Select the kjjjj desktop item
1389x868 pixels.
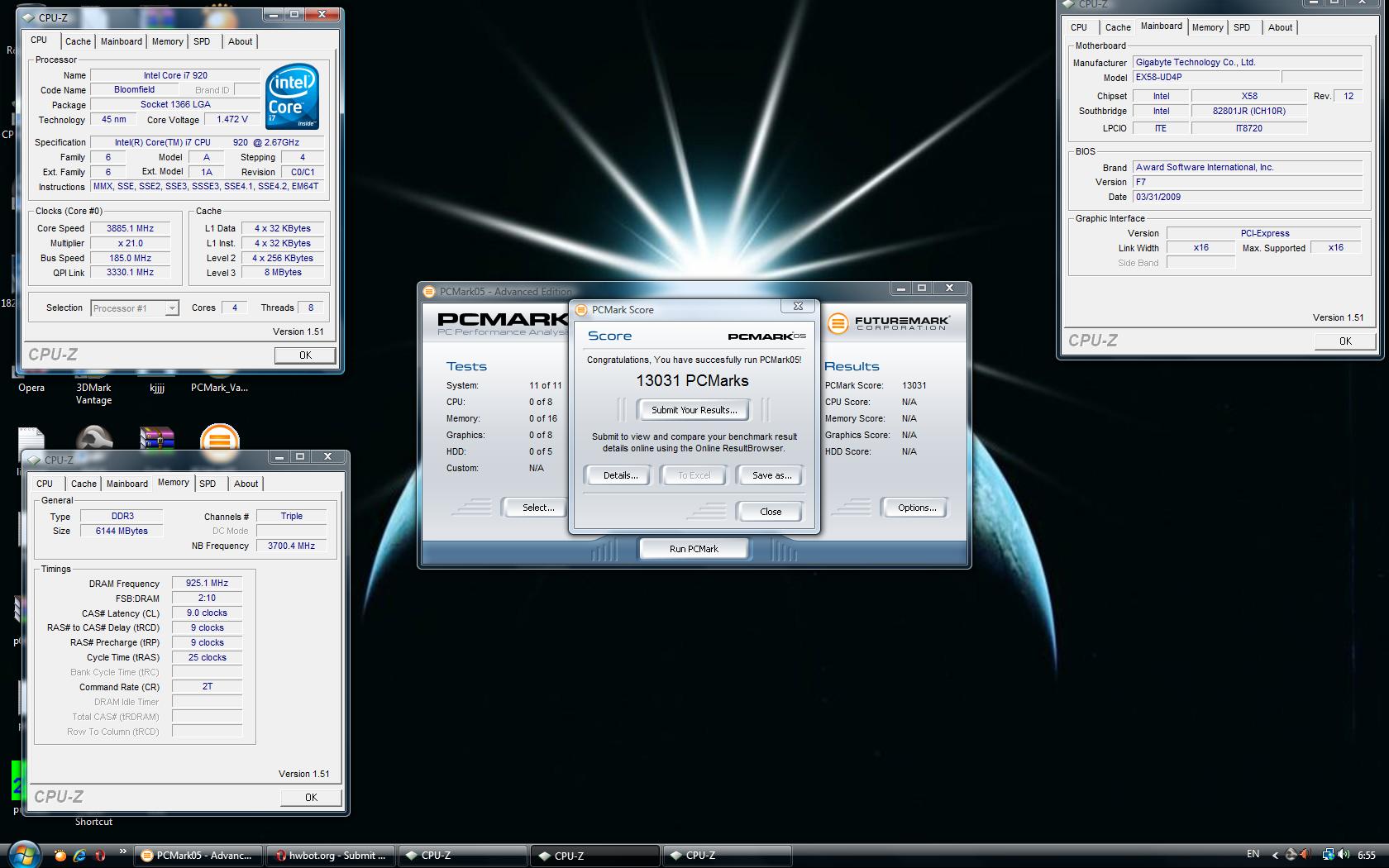coord(157,387)
